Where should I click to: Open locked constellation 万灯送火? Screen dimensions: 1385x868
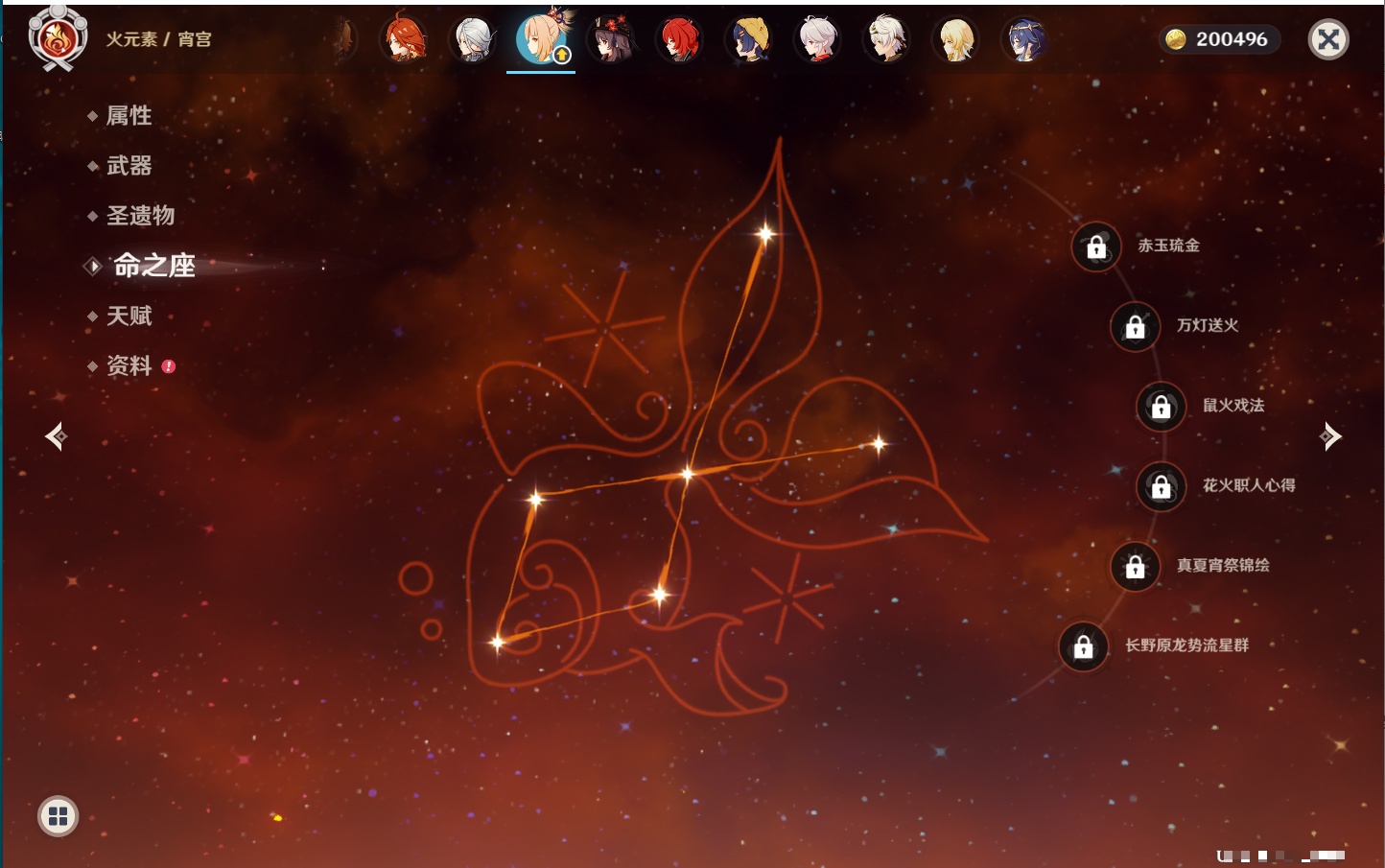(x=1135, y=327)
